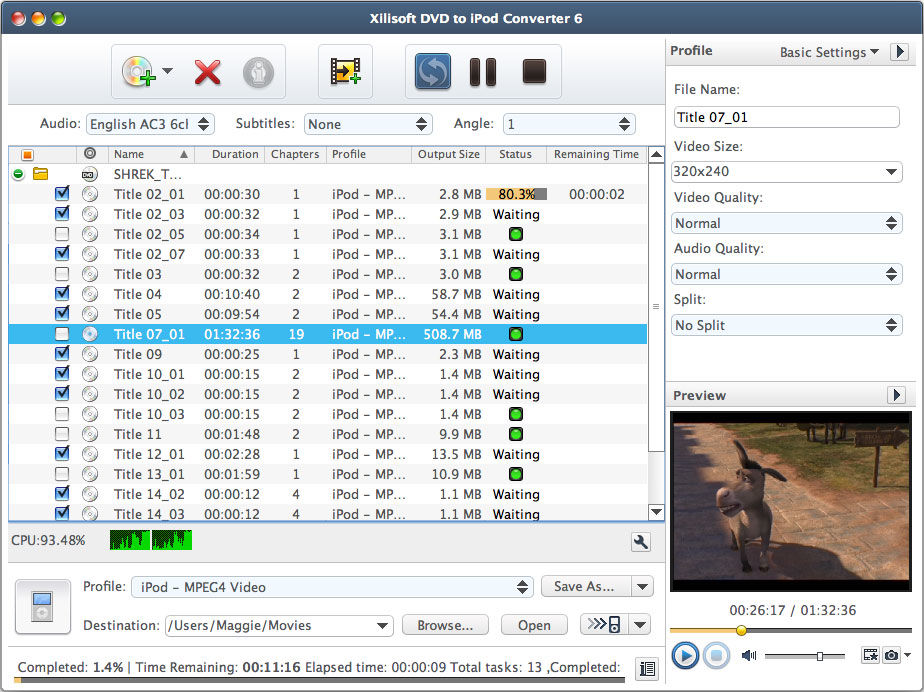Screen dimensions: 924x692
Task: Stop the preview playback
Action: pyautogui.click(x=716, y=655)
